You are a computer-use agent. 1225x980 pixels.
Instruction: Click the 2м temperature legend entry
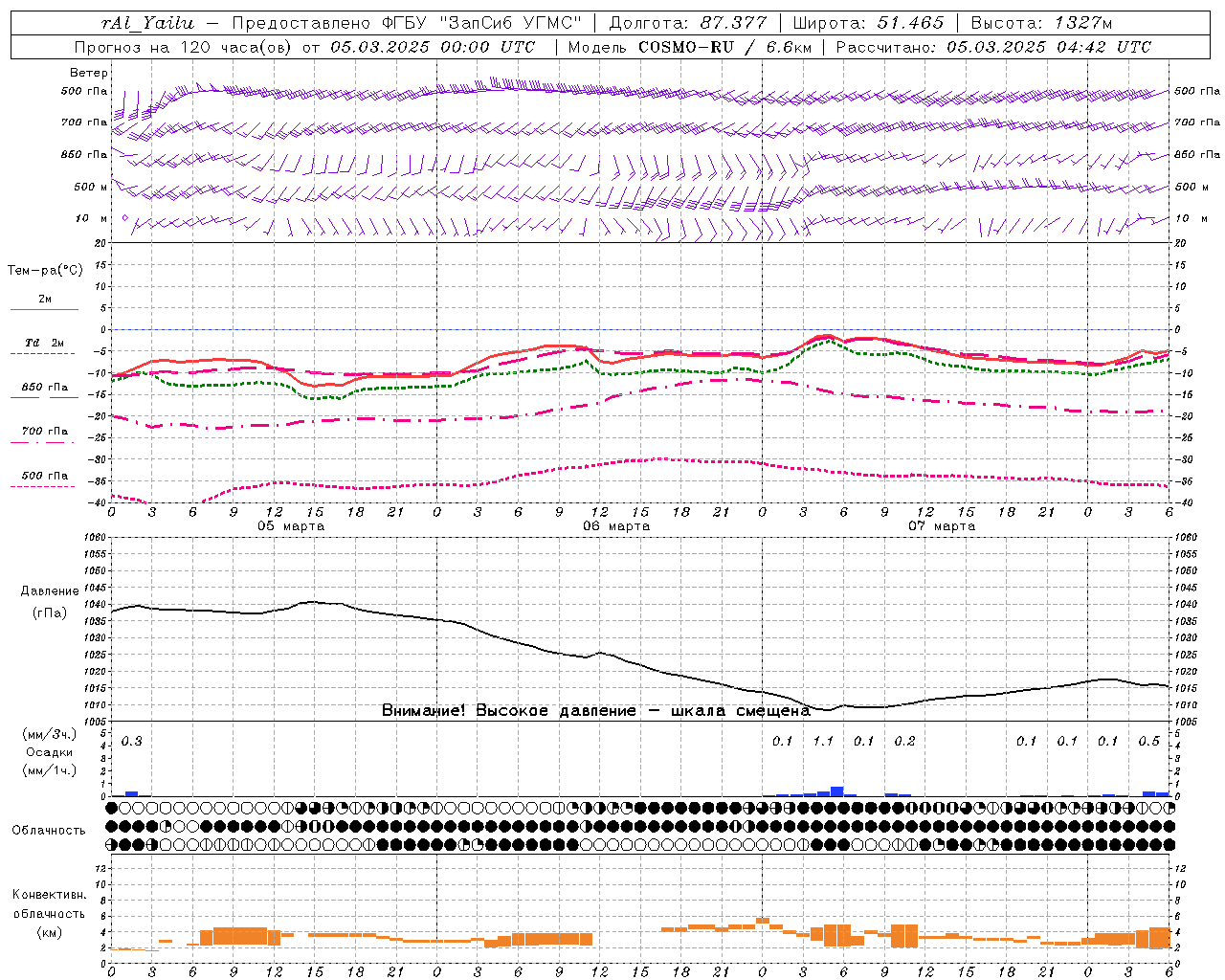pyautogui.click(x=45, y=299)
